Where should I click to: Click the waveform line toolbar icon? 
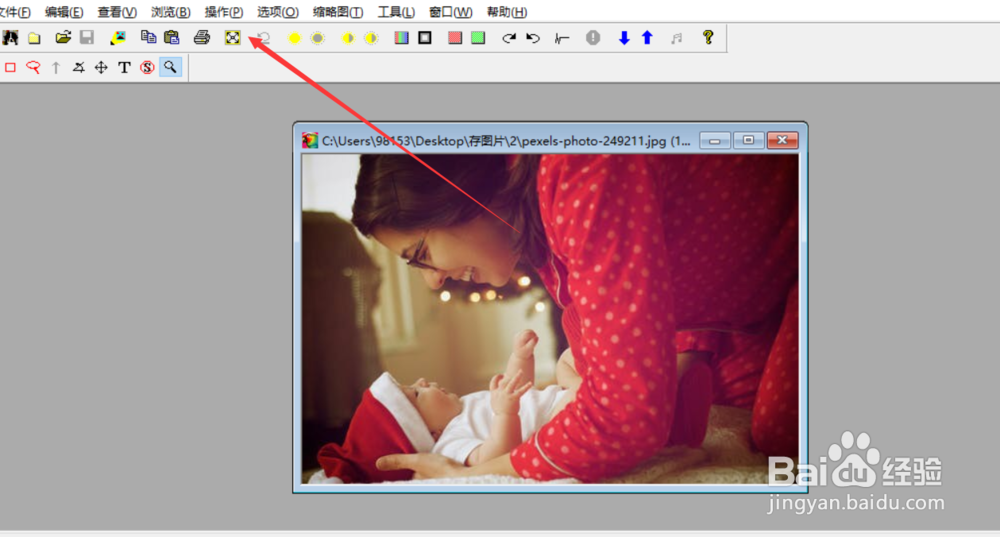click(x=562, y=38)
